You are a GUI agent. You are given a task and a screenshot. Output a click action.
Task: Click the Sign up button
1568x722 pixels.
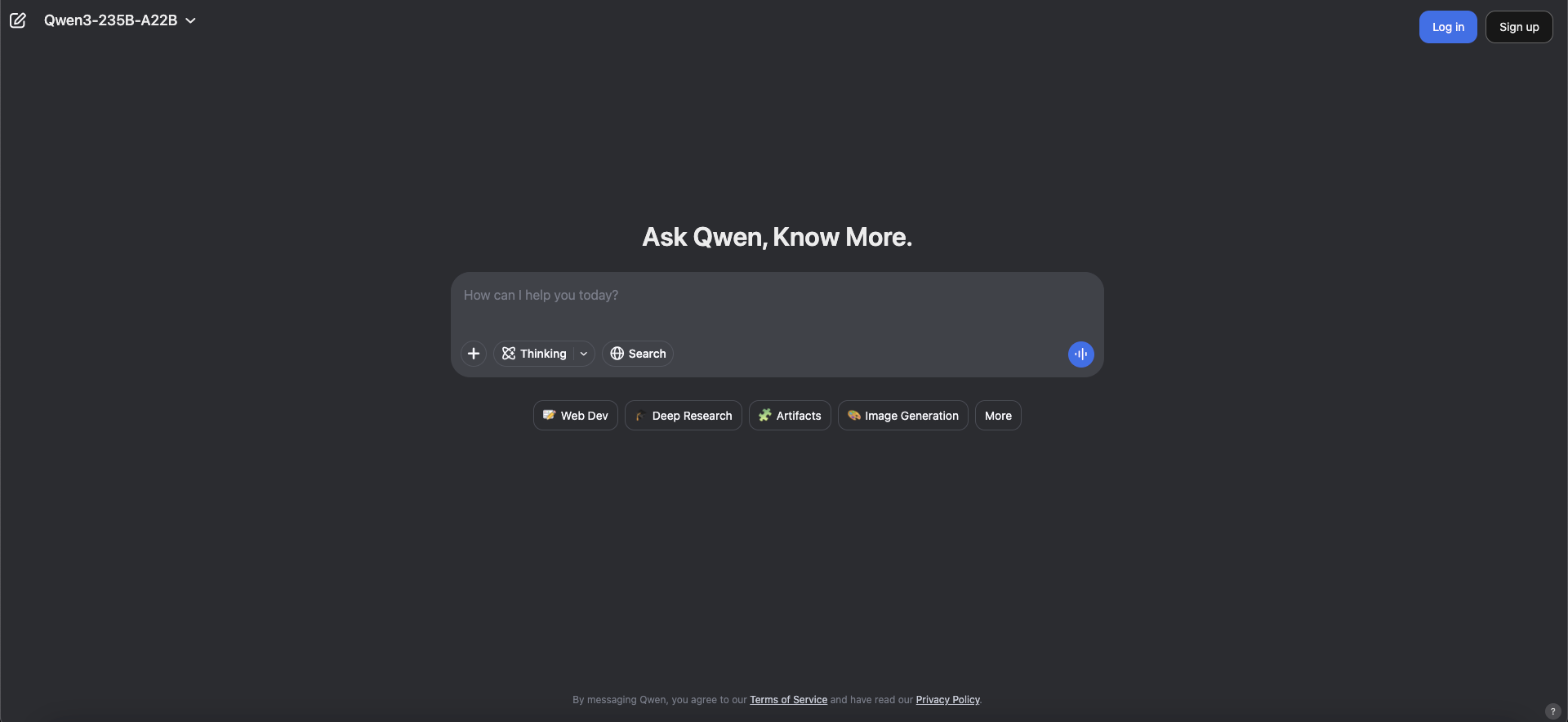[1519, 27]
